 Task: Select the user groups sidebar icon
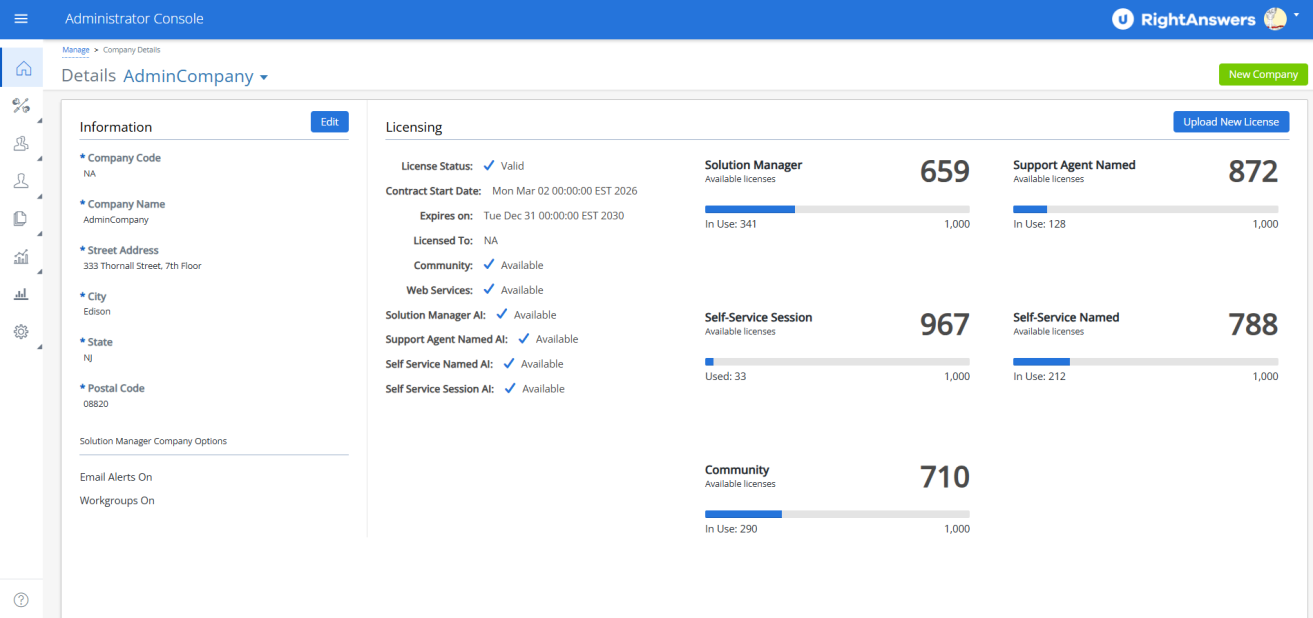click(21, 144)
